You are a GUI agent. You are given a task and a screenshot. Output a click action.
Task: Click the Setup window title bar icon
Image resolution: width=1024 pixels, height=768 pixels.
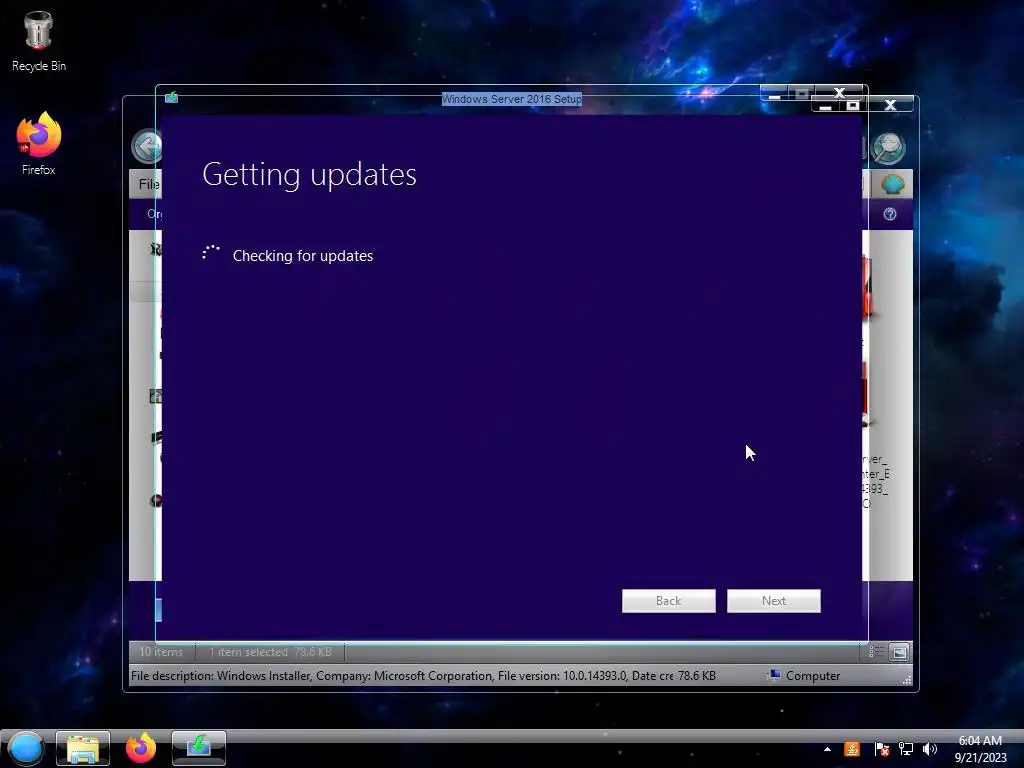point(171,97)
